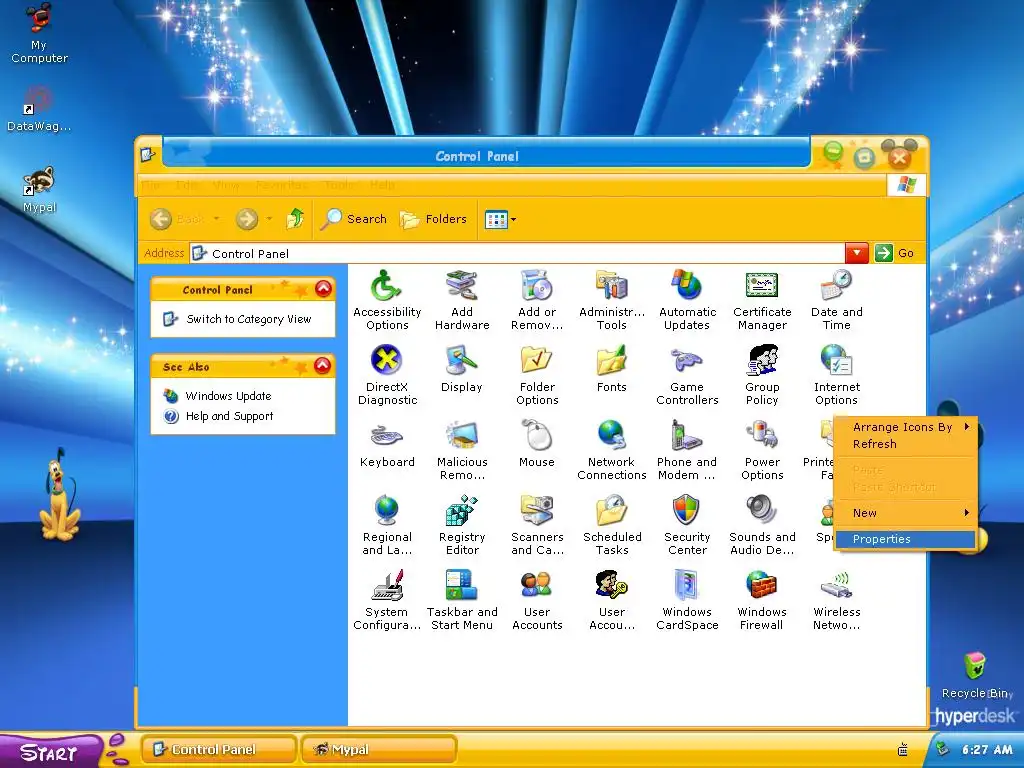Open Internet Options icon
This screenshot has height=768, width=1024.
[x=837, y=360]
